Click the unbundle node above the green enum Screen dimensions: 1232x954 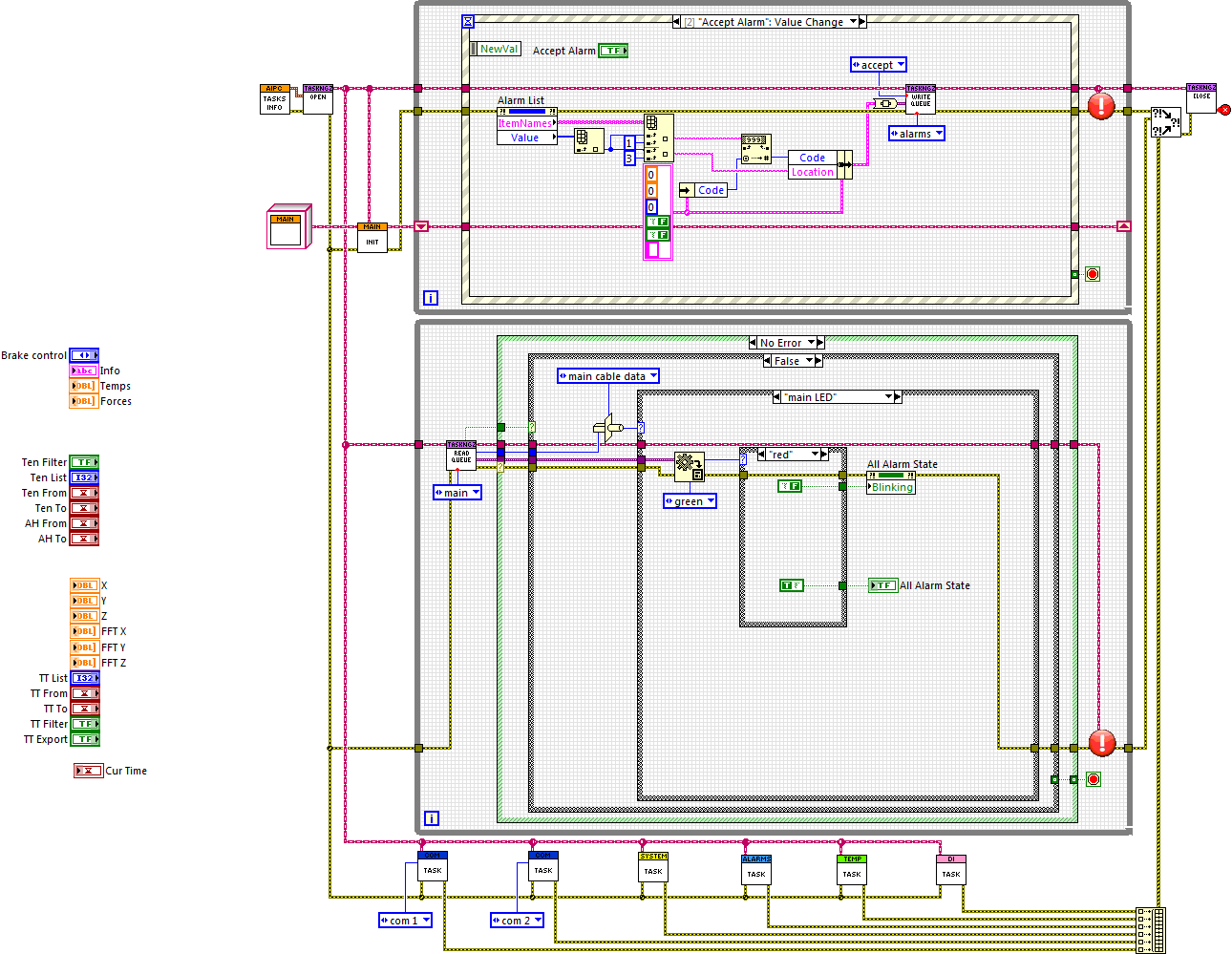click(x=689, y=467)
